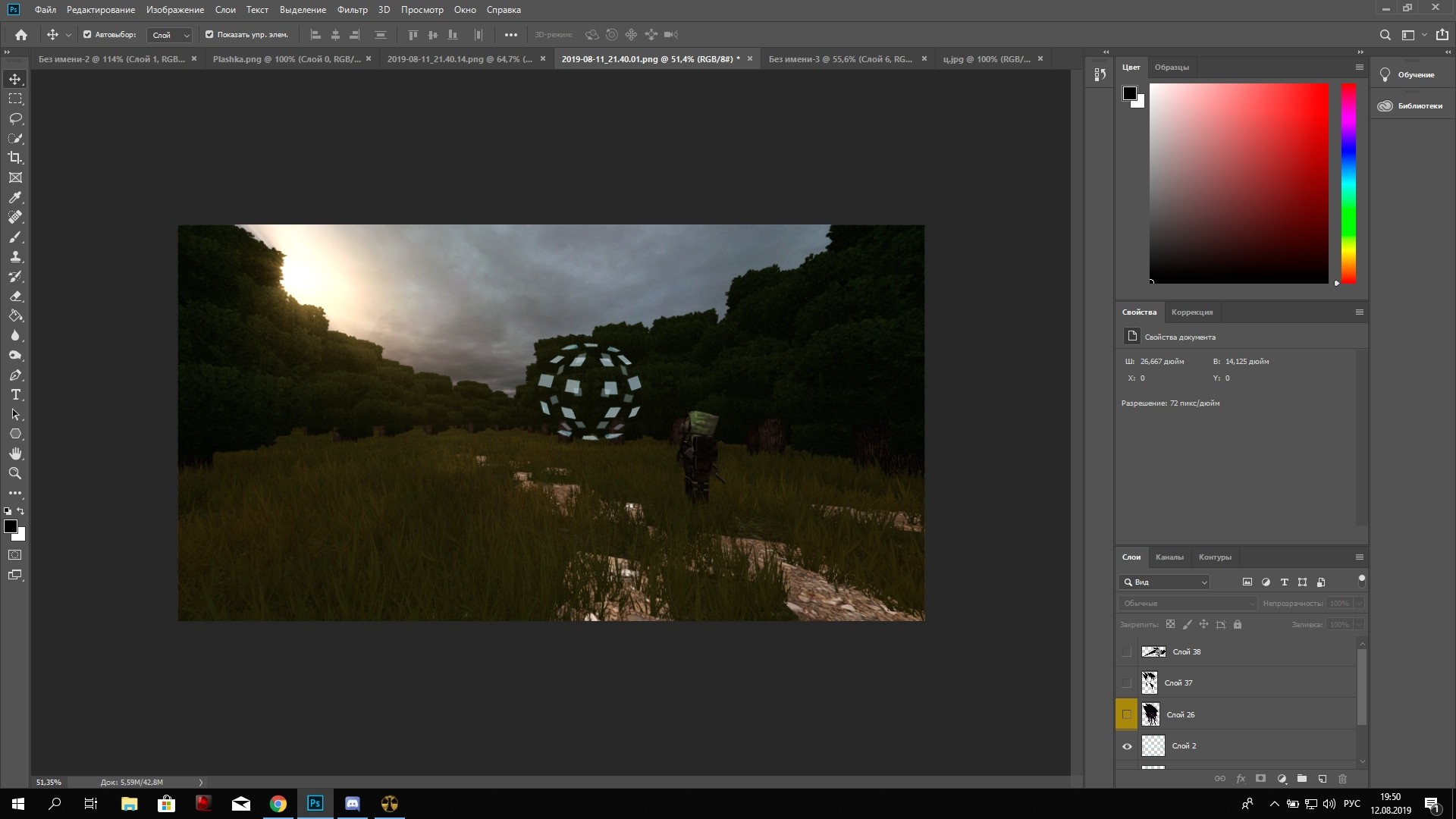The width and height of the screenshot is (1456, 819).
Task: Hide layer Слой 2 with eye icon
Action: [x=1127, y=746]
